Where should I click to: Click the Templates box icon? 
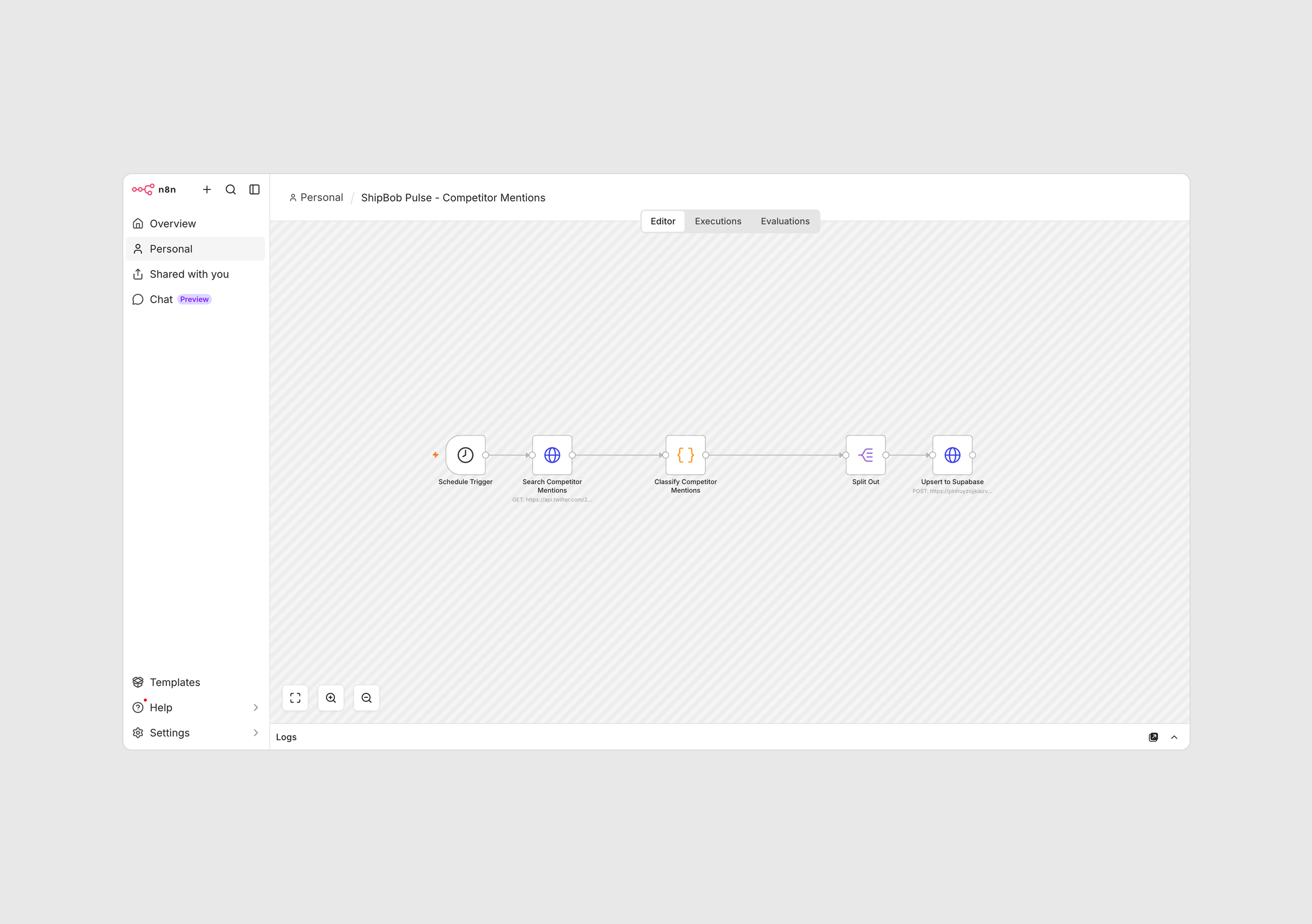(137, 682)
